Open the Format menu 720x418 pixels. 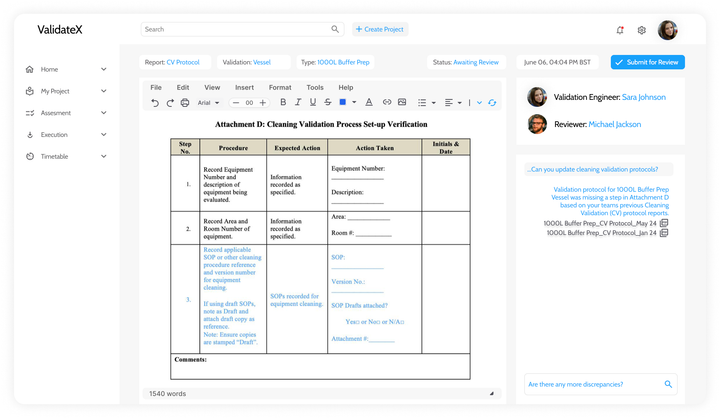(280, 87)
